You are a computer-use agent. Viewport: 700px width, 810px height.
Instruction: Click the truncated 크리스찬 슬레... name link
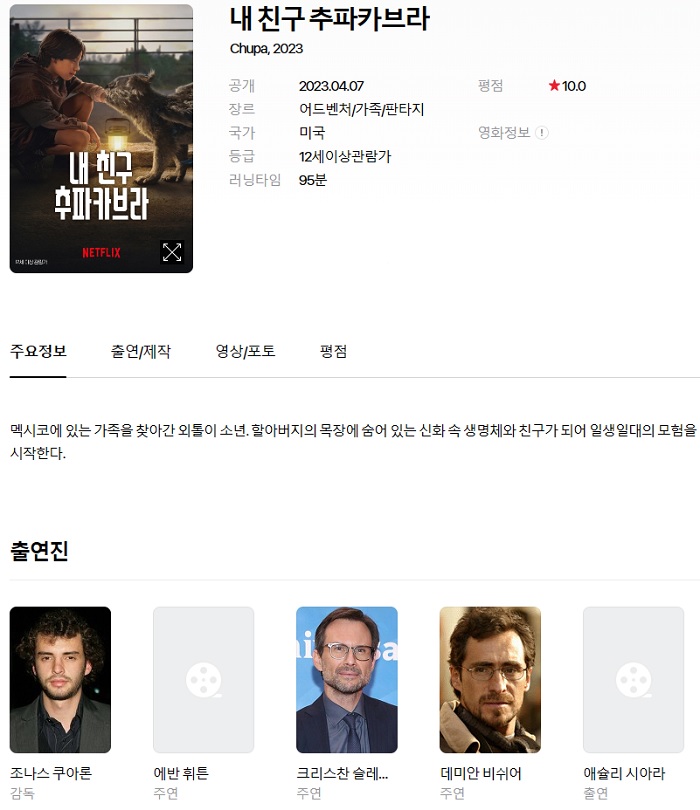click(x=342, y=773)
